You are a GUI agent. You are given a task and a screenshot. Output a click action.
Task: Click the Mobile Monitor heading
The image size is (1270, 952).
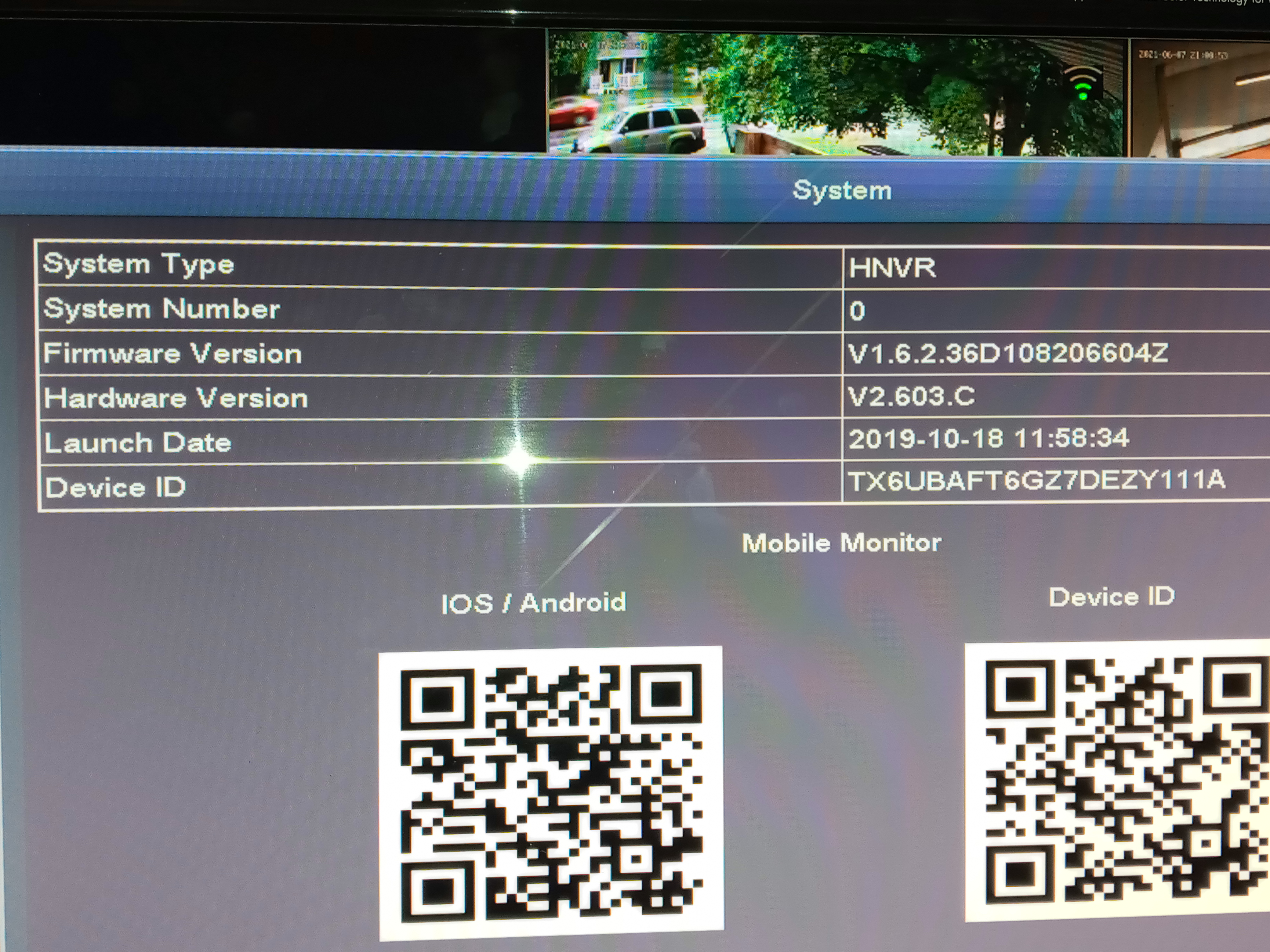(x=841, y=543)
